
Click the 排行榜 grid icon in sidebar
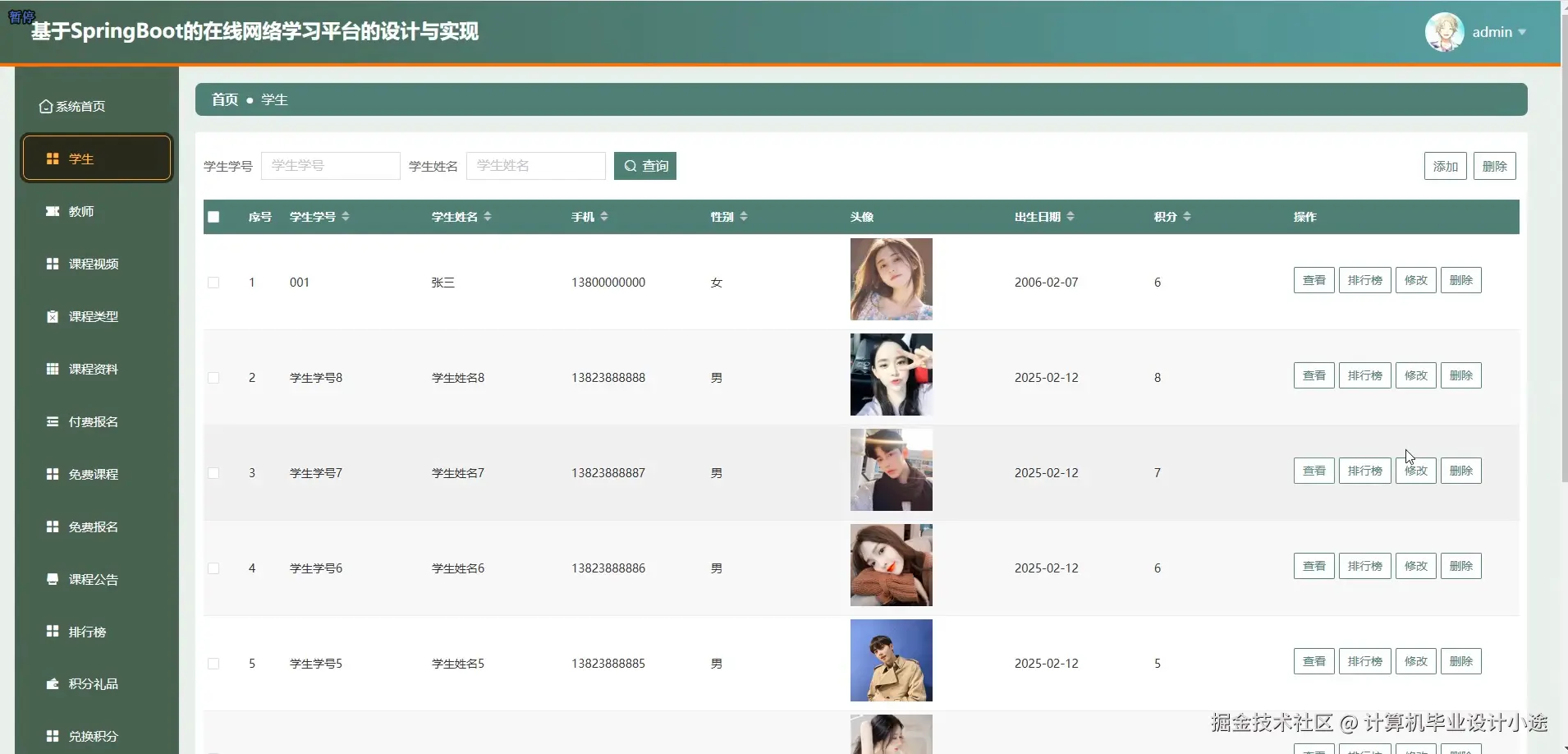(x=53, y=631)
